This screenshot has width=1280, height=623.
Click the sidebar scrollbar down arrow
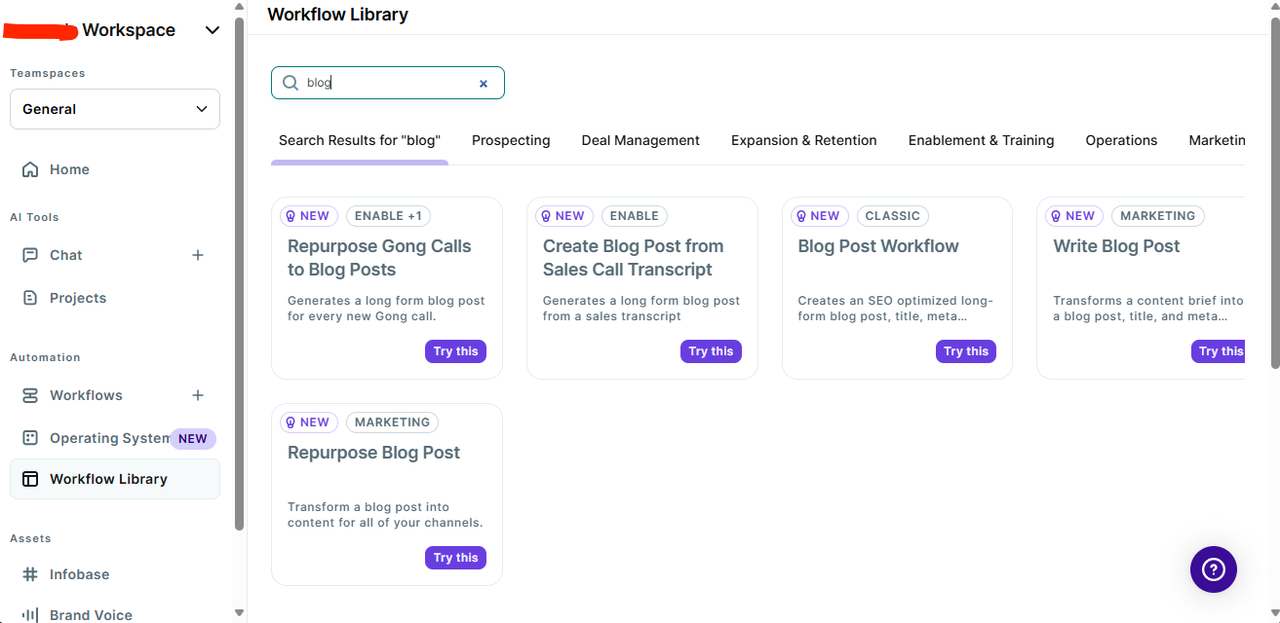pos(239,612)
